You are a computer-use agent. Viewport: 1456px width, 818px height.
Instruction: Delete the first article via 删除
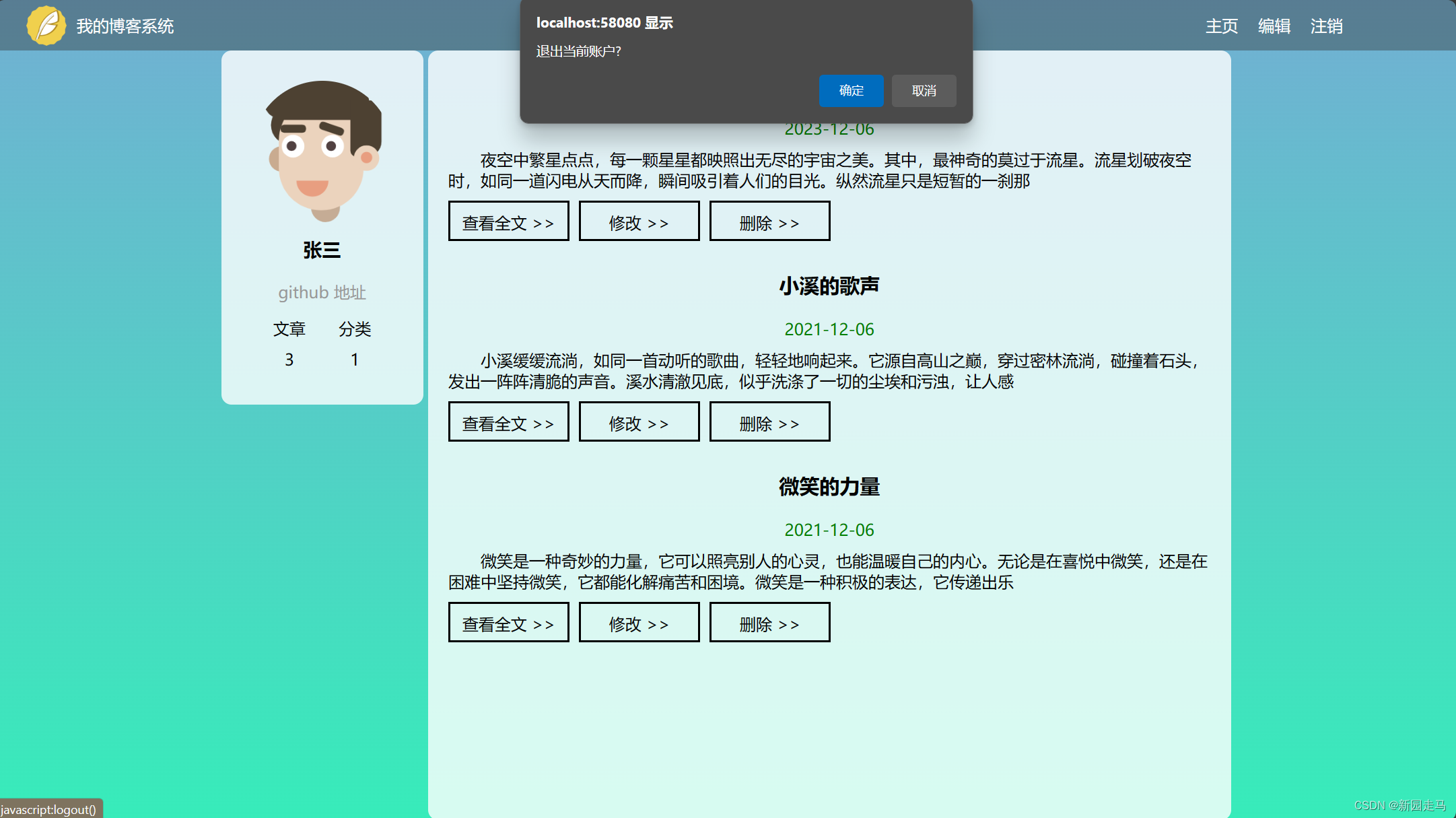click(x=769, y=221)
